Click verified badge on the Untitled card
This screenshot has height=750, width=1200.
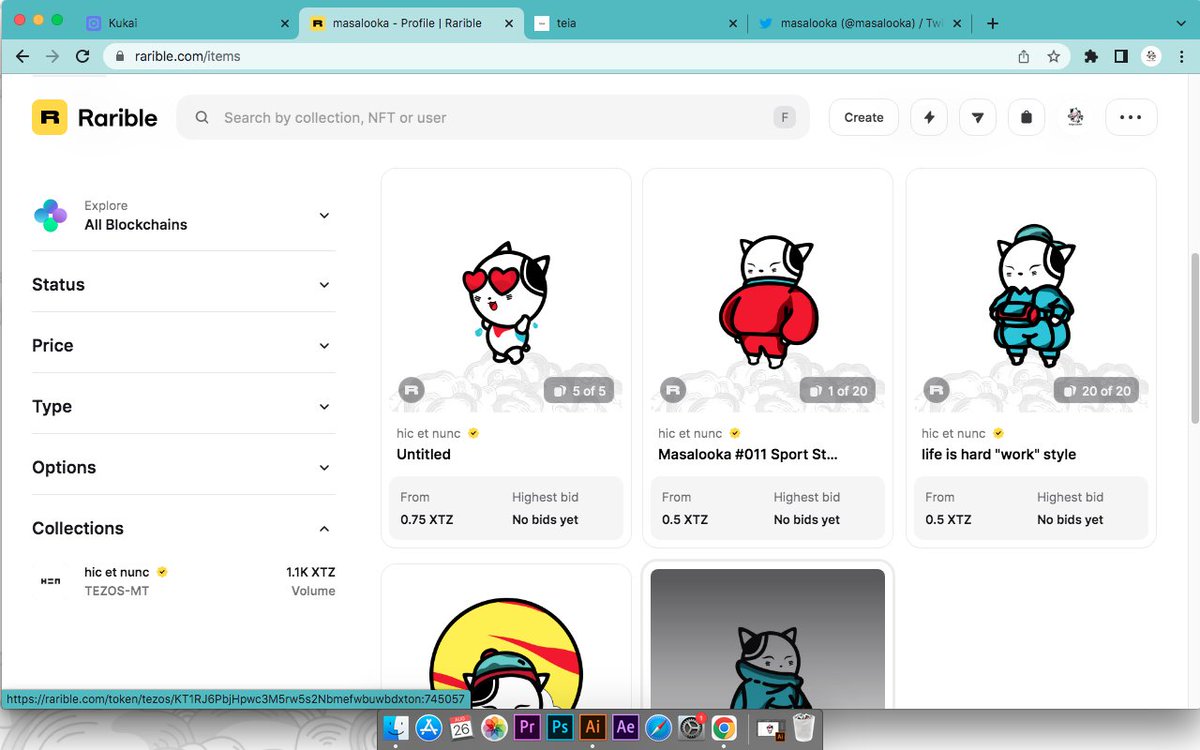(473, 433)
